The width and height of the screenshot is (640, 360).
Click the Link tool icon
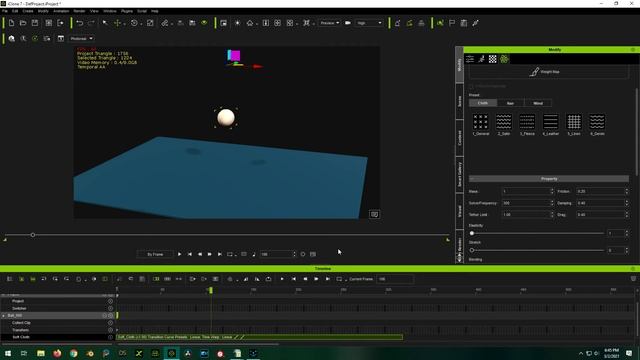pos(164,23)
